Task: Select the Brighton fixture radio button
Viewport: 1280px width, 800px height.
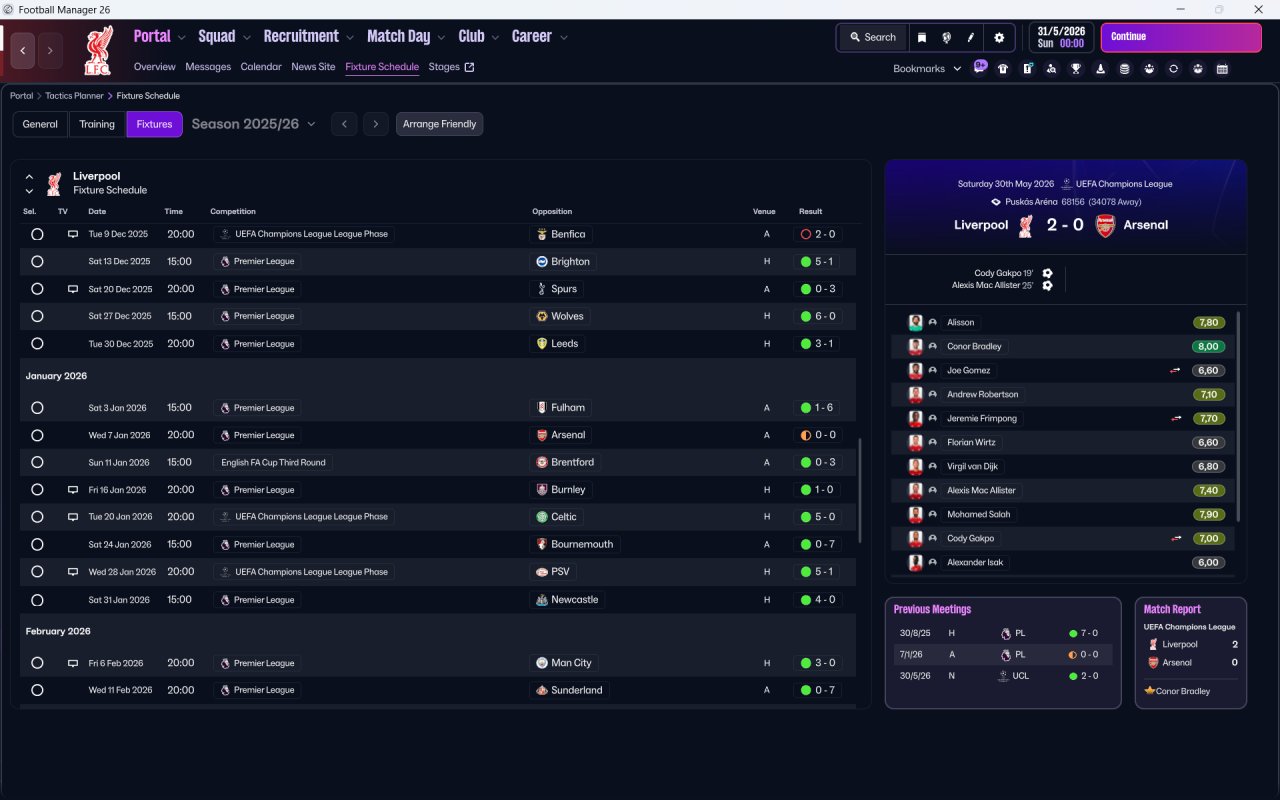Action: pos(37,261)
